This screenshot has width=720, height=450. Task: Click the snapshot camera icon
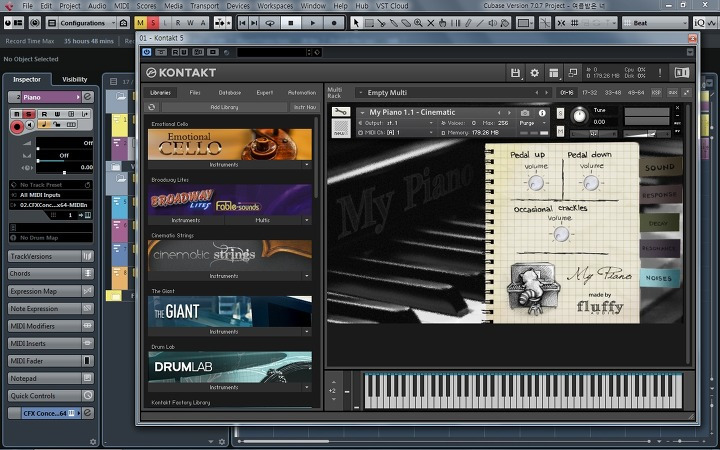click(525, 112)
